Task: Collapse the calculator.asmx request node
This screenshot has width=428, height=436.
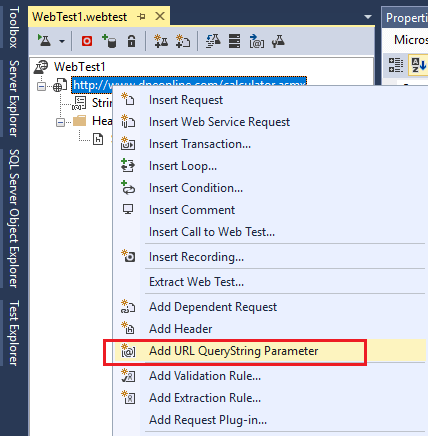Action: (x=41, y=87)
